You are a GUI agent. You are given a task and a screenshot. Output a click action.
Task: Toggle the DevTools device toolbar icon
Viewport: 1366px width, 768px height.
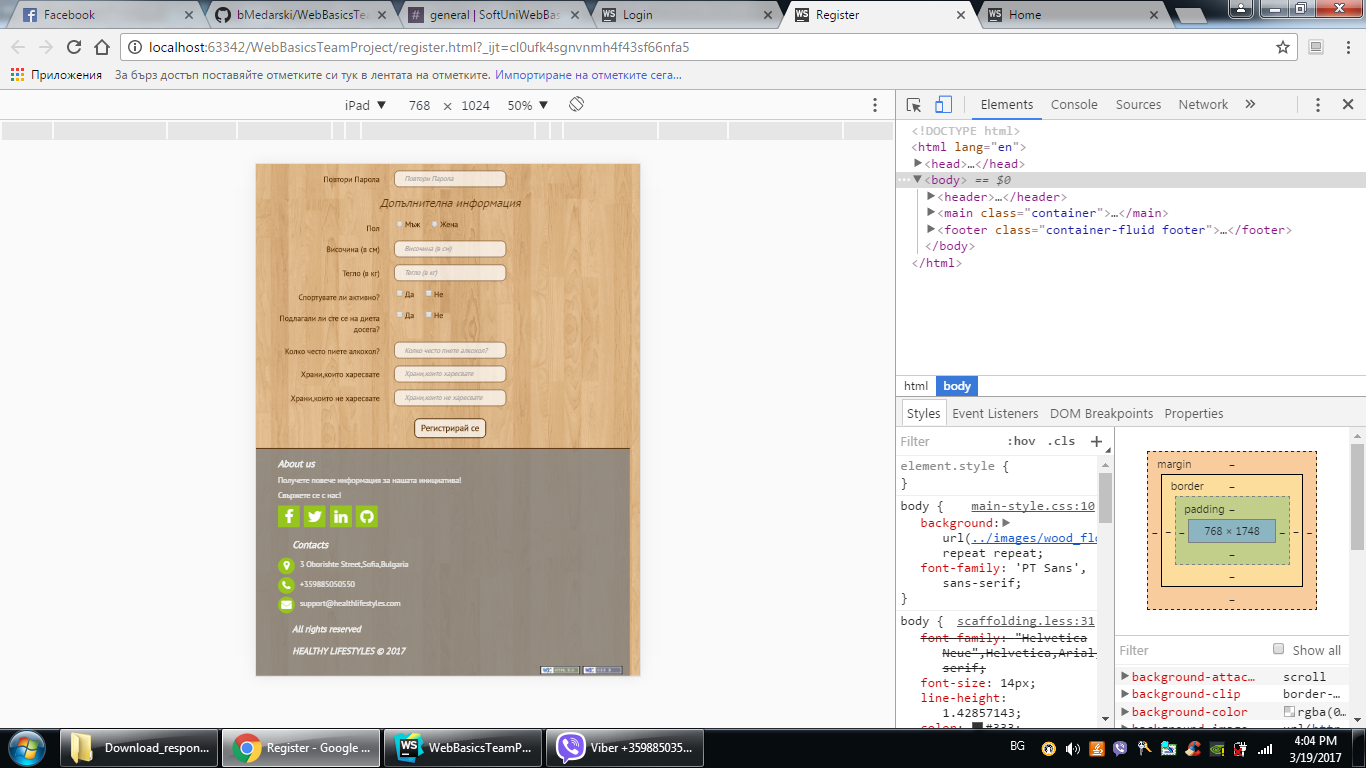pyautogui.click(x=943, y=105)
